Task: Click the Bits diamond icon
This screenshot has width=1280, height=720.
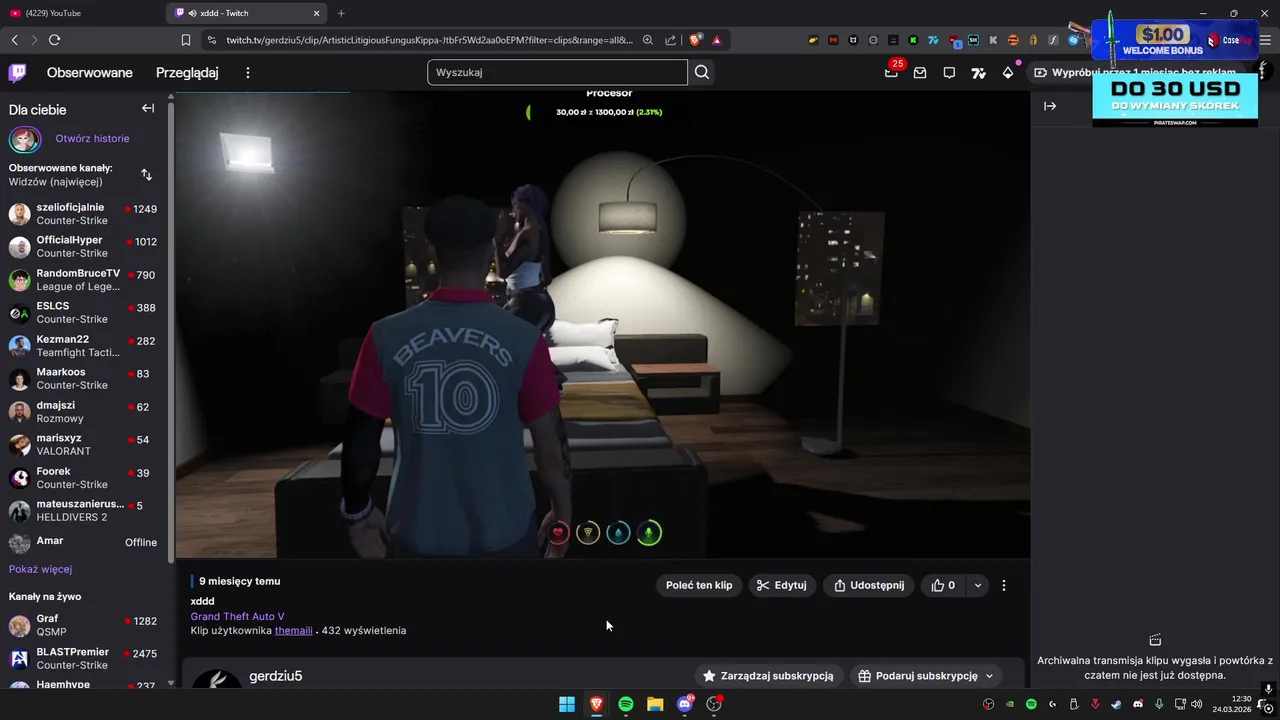Action: click(1008, 73)
